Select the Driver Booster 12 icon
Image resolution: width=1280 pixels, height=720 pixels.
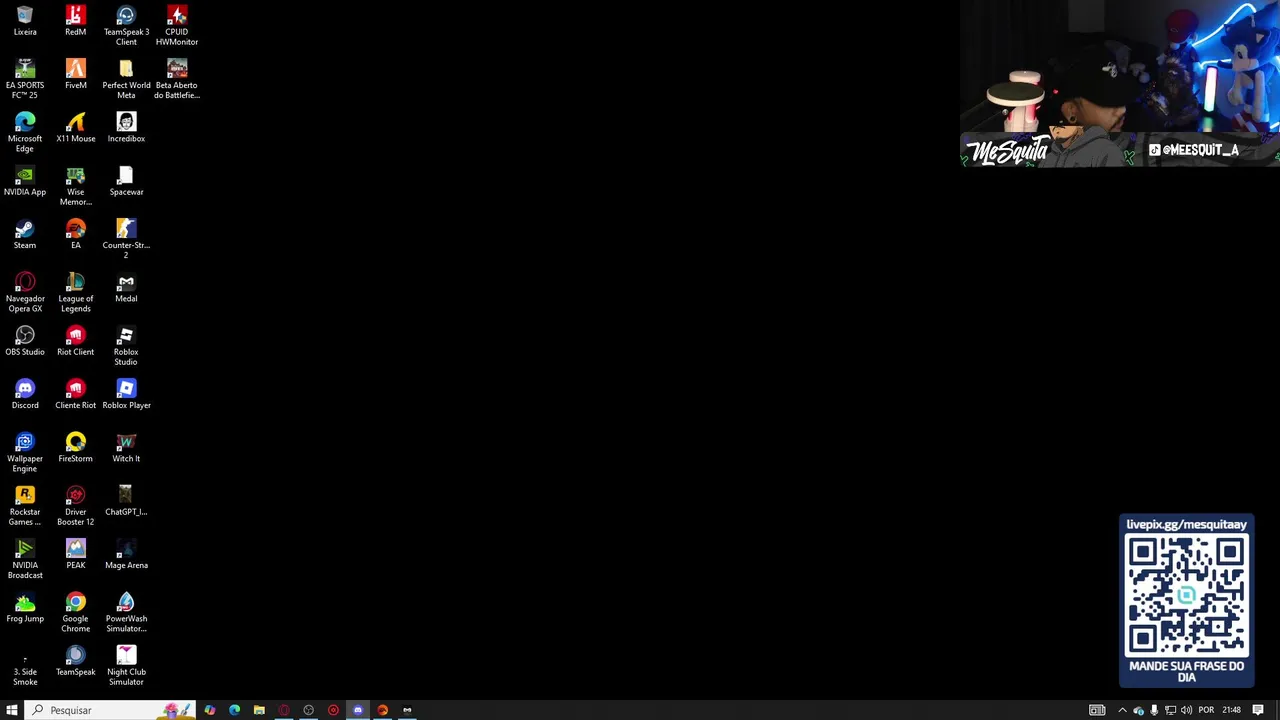(x=75, y=505)
